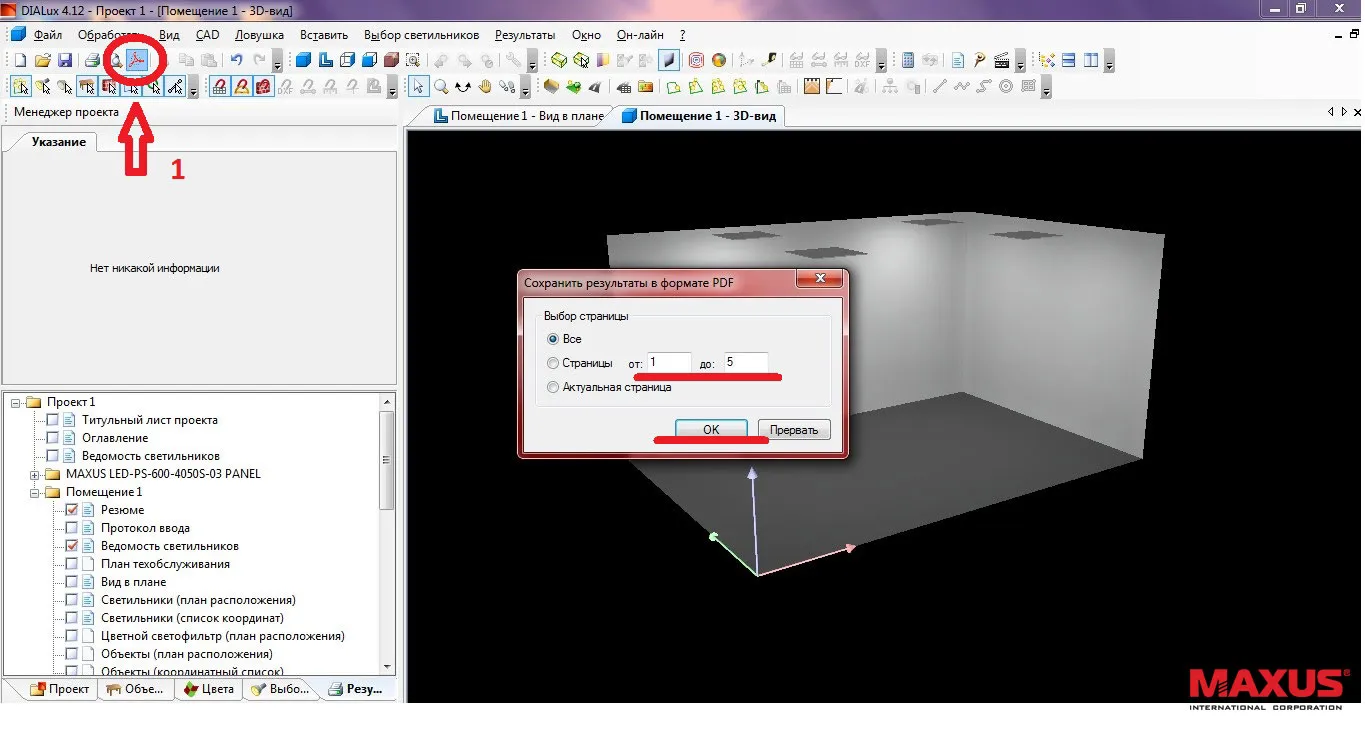Click the New project icon
The height and width of the screenshot is (730, 1365).
tap(19, 61)
